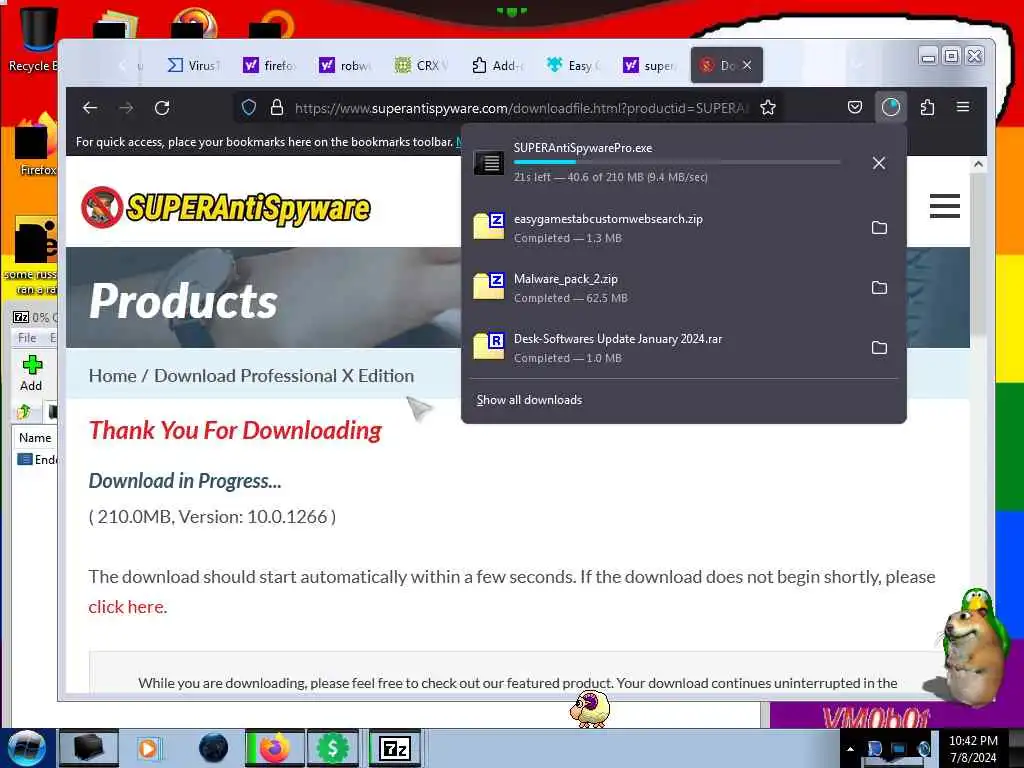
Task: Click the SUPERAntiSpywarePro.exe download progress bar
Action: tap(677, 162)
